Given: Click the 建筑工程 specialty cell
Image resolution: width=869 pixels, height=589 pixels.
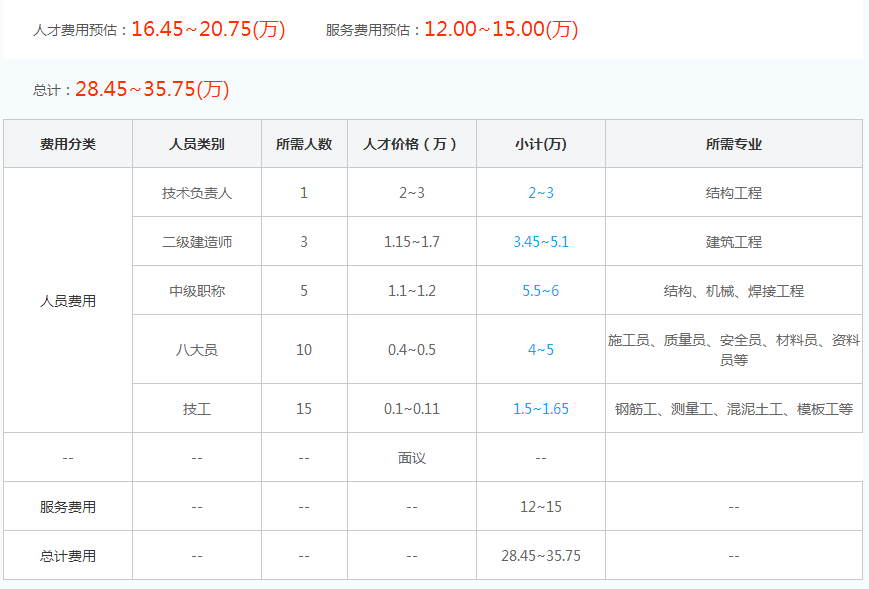Looking at the screenshot, I should click(x=734, y=242).
